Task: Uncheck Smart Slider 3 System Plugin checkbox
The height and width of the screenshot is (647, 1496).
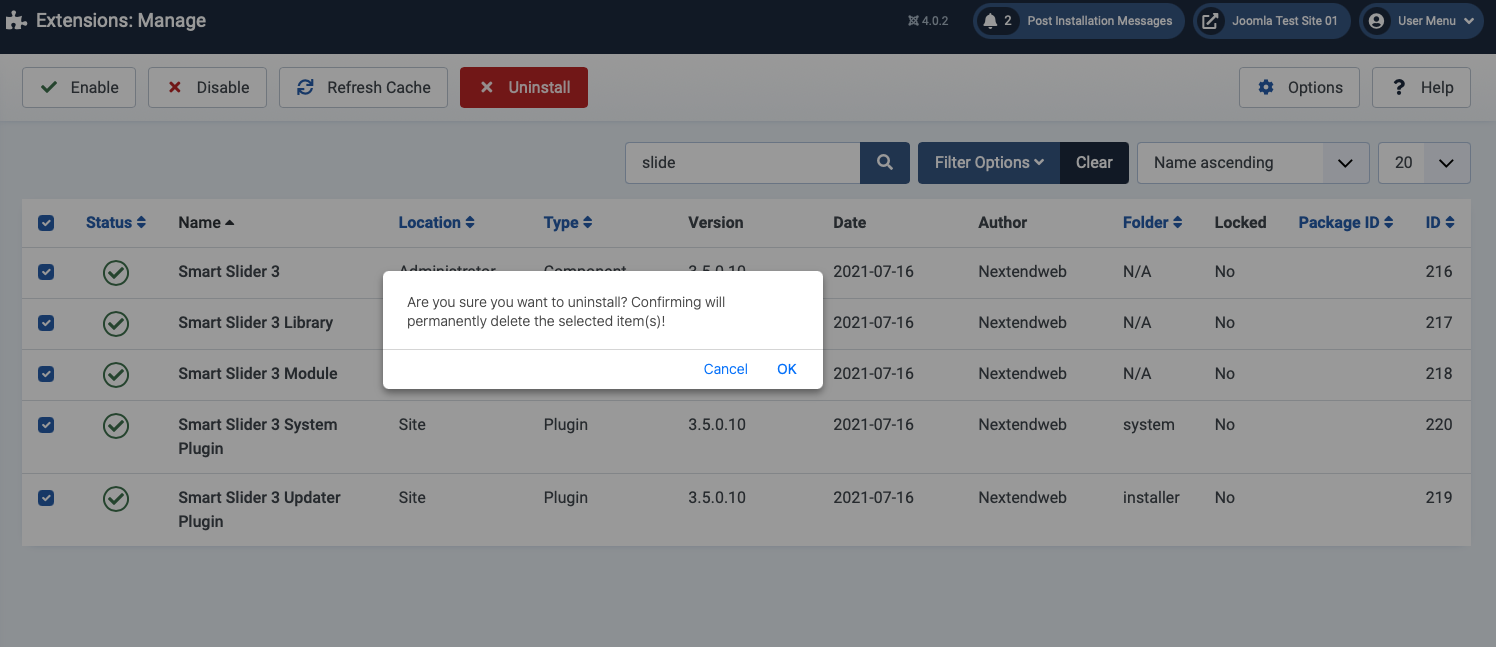Action: point(46,425)
